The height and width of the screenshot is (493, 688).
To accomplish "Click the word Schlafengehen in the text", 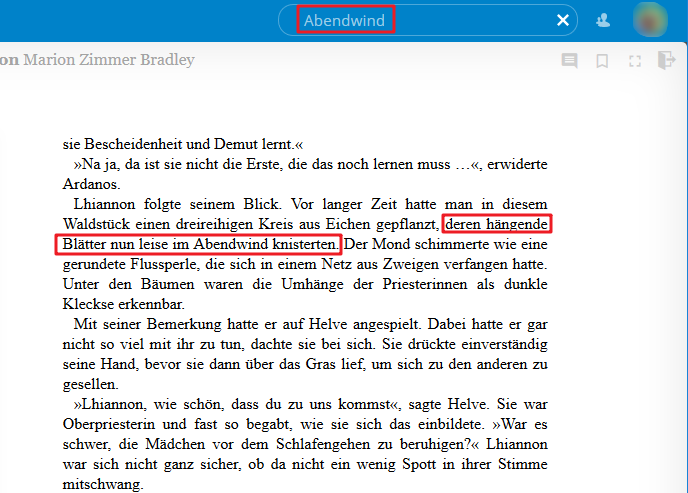I will coord(325,444).
